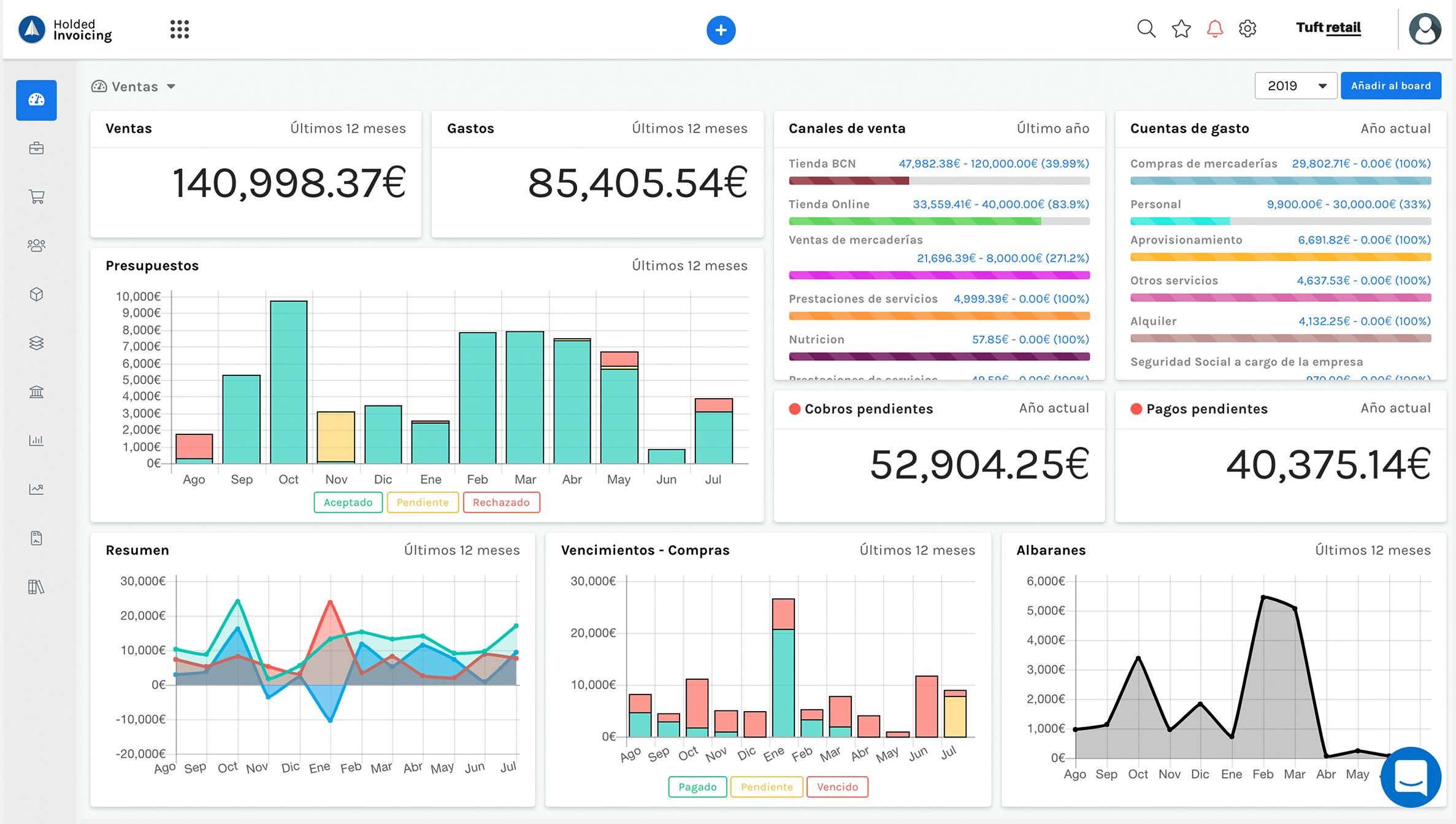Click the Tuft retail company link
The height and width of the screenshot is (824, 1456).
tap(1328, 28)
